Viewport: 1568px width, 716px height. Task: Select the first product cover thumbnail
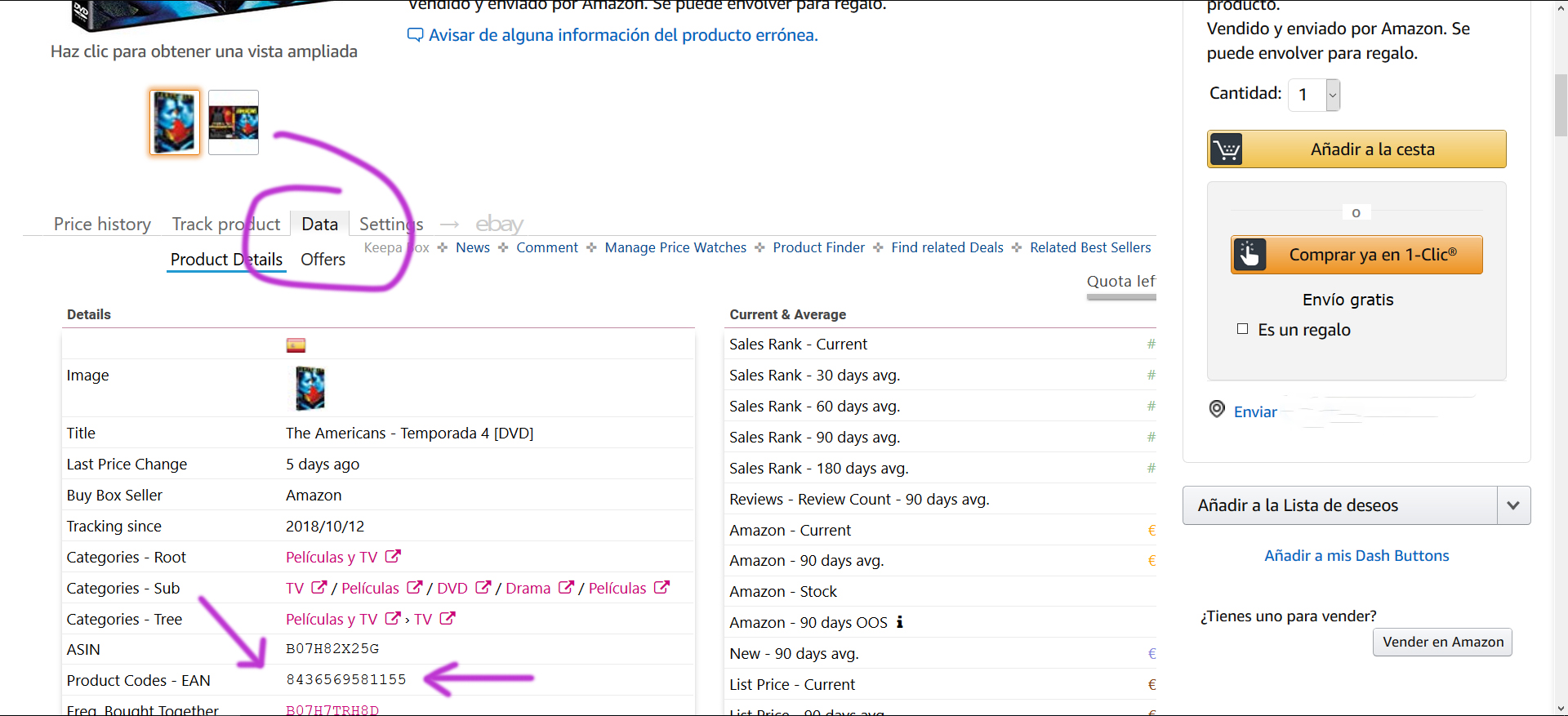pyautogui.click(x=175, y=122)
